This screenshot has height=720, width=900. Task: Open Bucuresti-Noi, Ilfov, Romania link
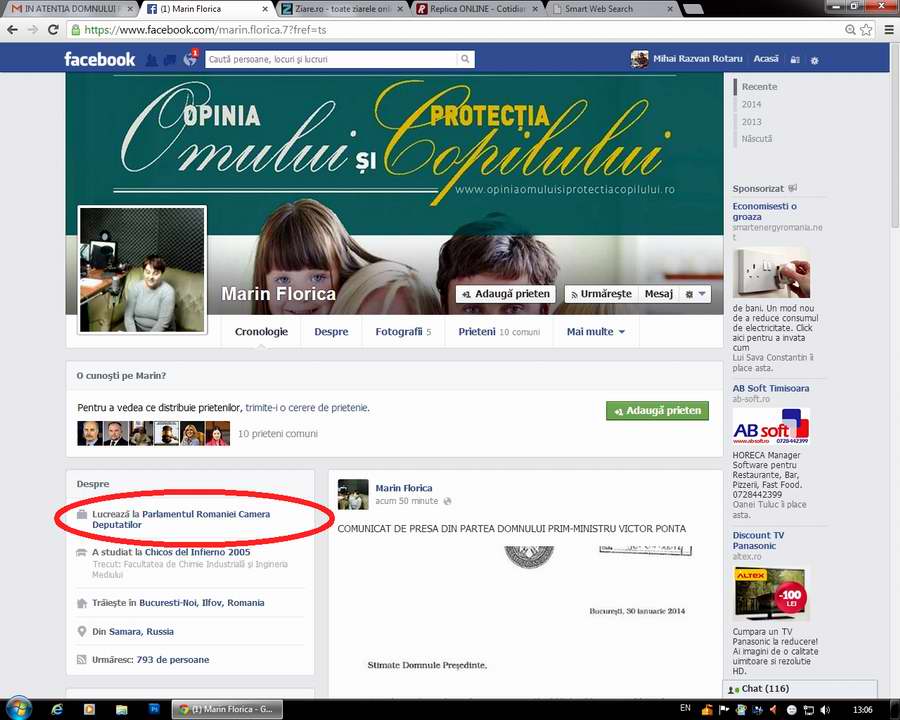201,603
